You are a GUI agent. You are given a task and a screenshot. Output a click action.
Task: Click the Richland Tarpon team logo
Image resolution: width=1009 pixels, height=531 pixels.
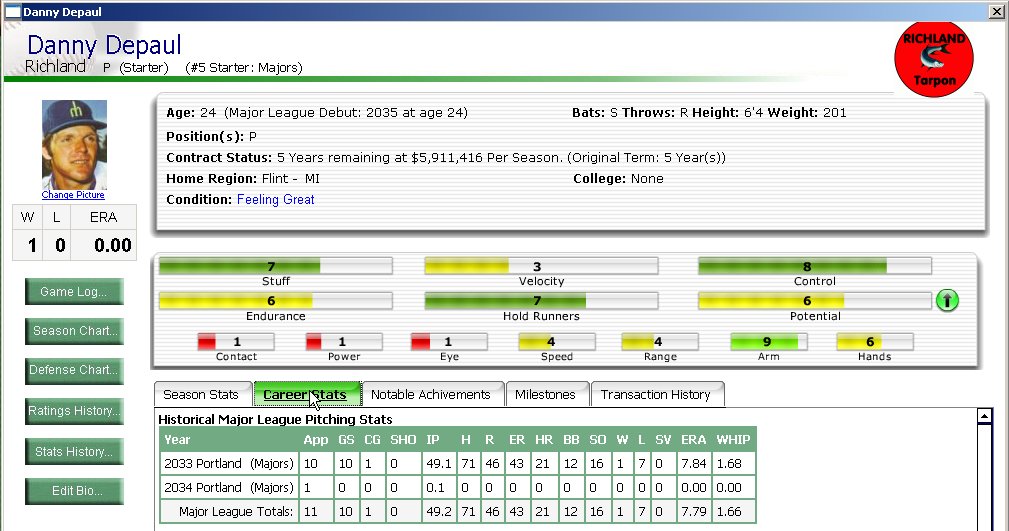[x=934, y=59]
